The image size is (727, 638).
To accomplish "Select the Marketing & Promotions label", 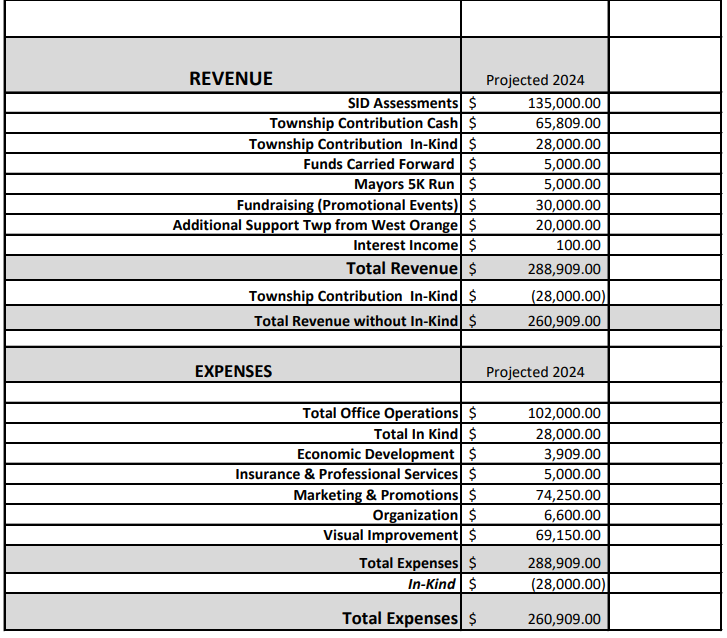I will tap(376, 495).
